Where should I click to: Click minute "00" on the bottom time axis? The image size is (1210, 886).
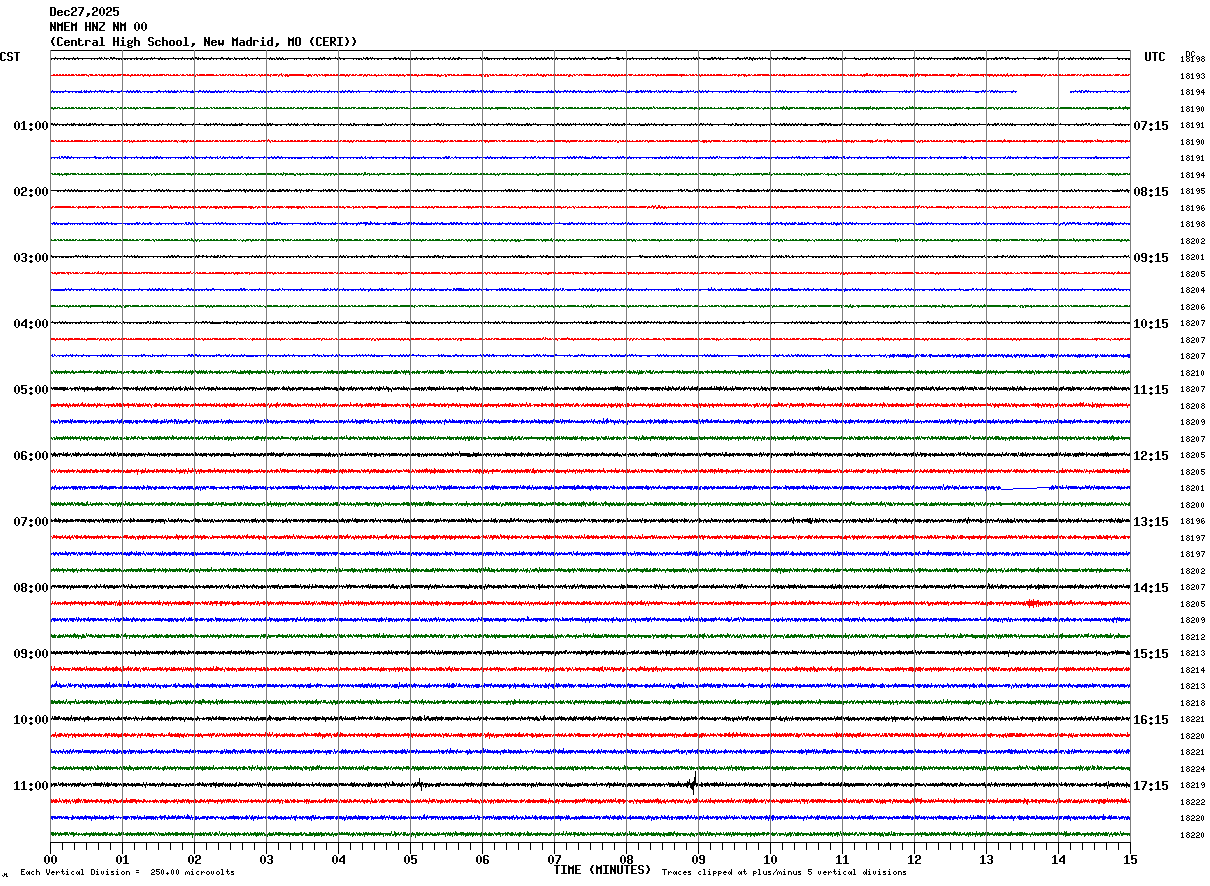pyautogui.click(x=50, y=859)
